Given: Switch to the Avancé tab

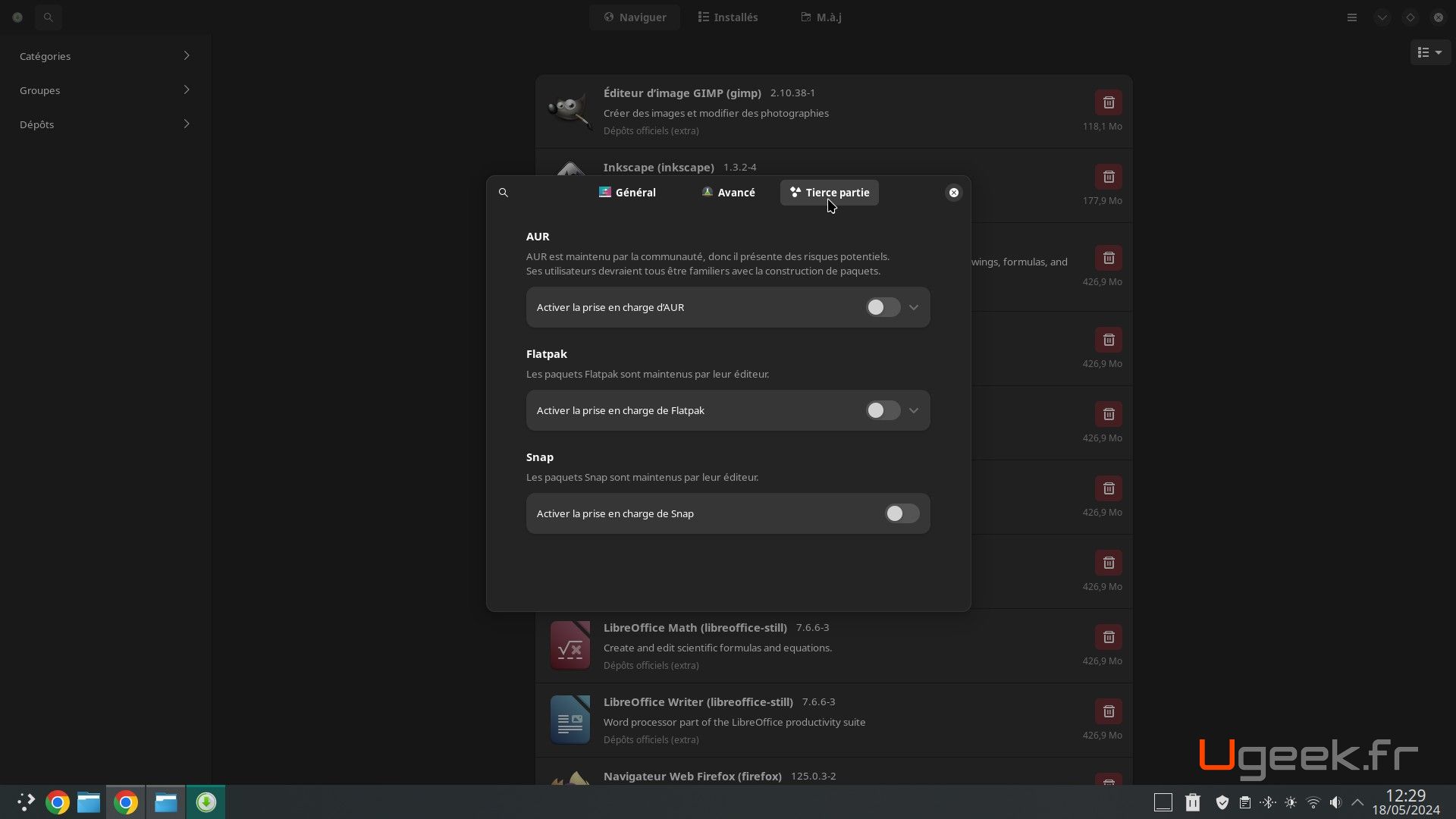Looking at the screenshot, I should click(728, 193).
